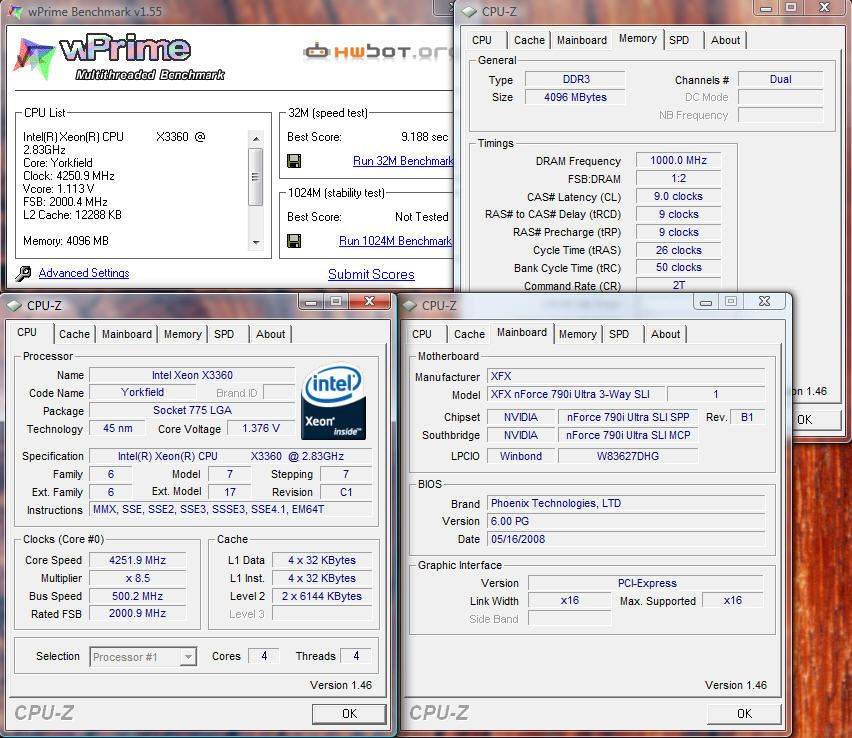Click the motherboard Manufacturer value XFX

pyautogui.click(x=626, y=376)
